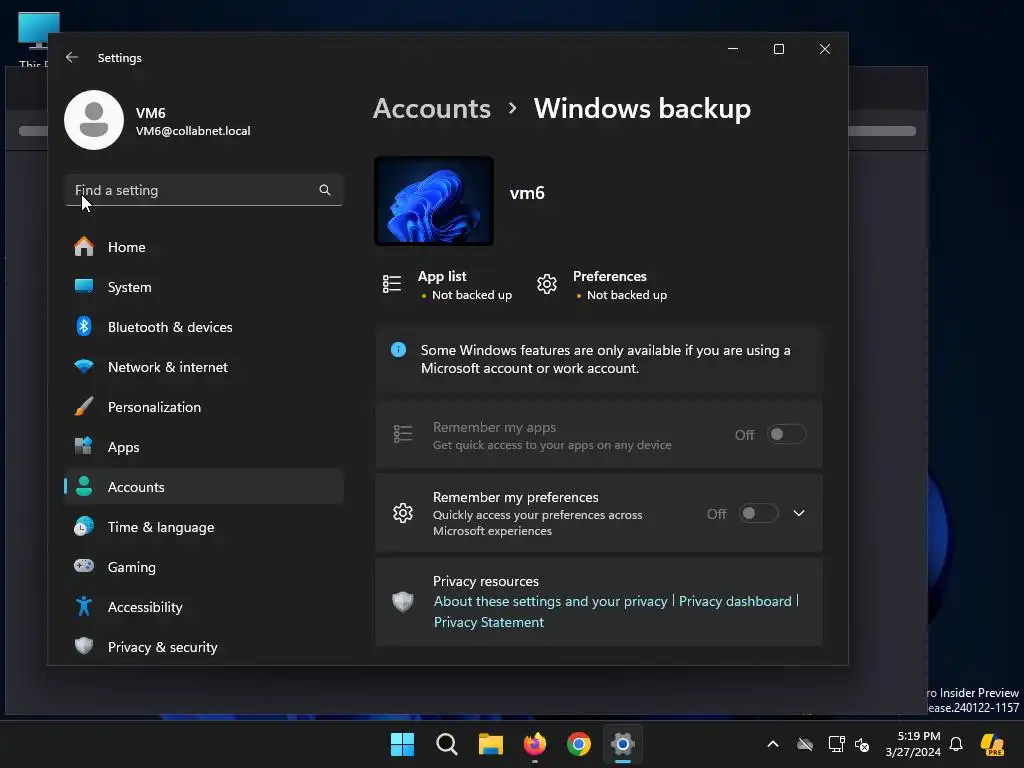
Task: Toggle Remember my preferences switch
Action: click(759, 514)
